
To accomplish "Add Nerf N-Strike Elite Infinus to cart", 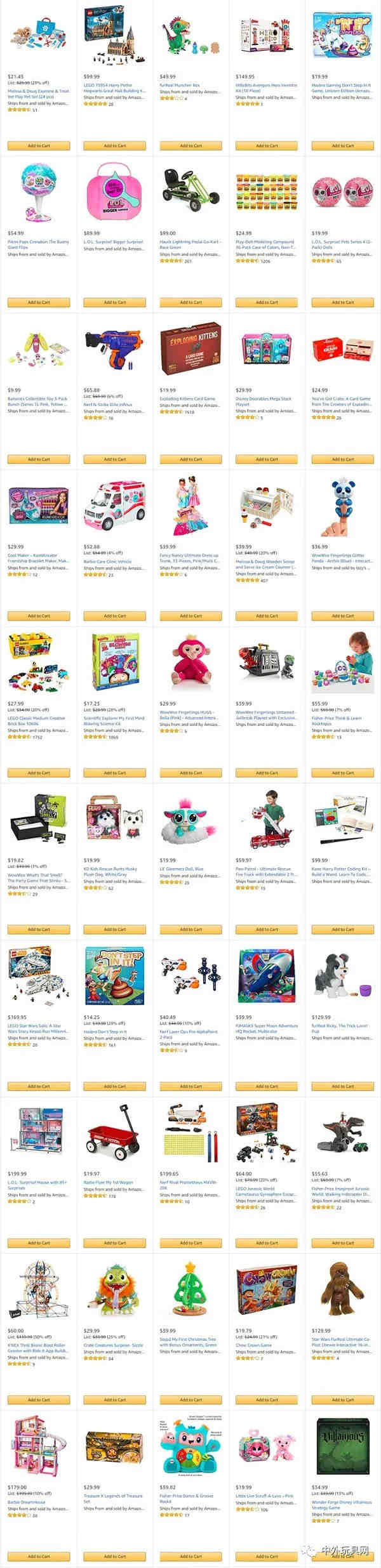I will pos(114,459).
